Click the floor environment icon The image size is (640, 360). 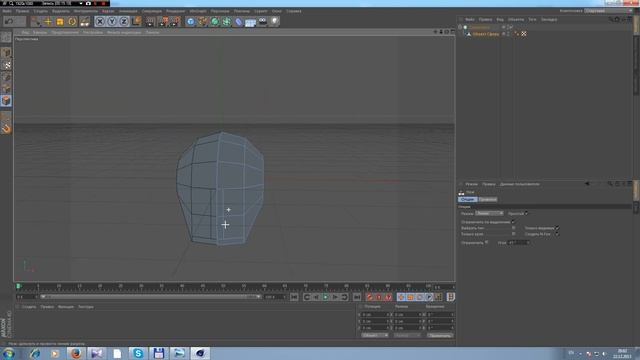[250, 22]
